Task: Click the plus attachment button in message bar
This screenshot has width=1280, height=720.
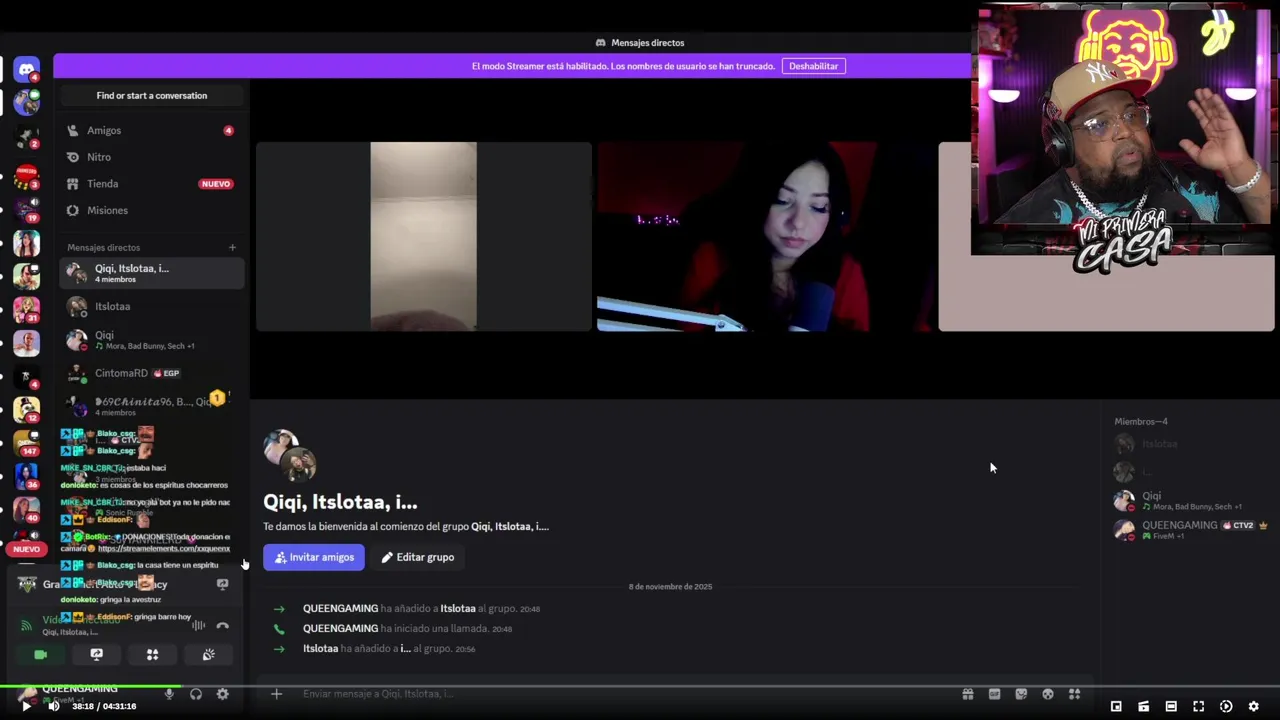Action: (276, 694)
